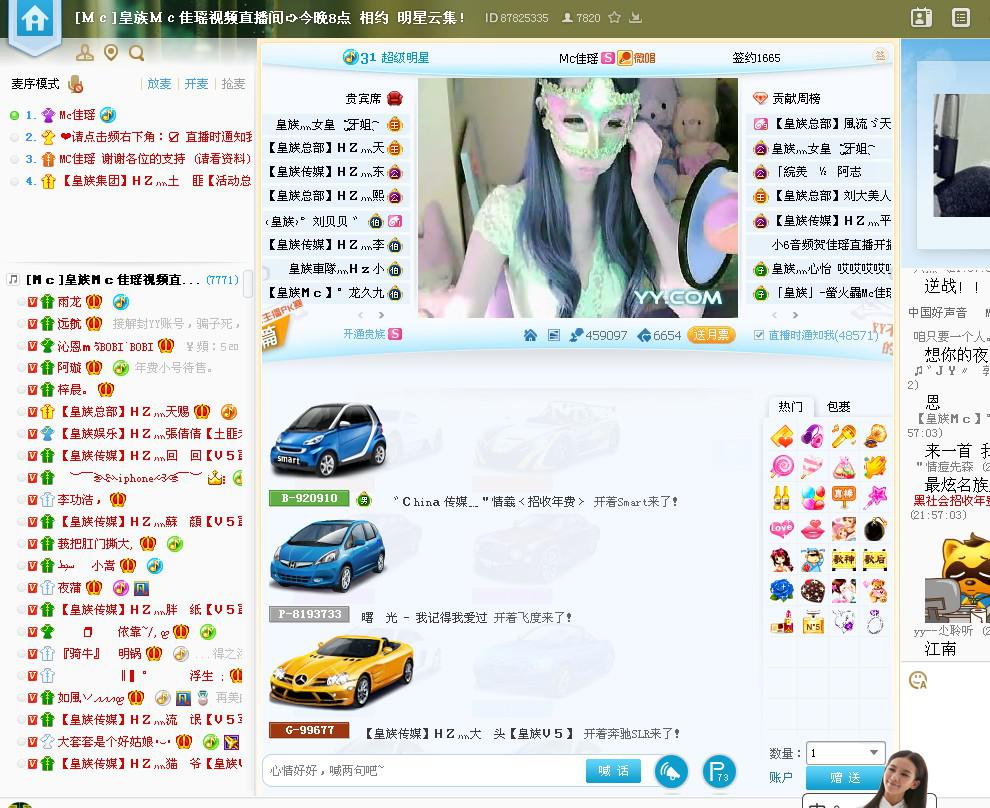Click the calendar icon in top-right corner
This screenshot has width=990, height=808.
(921, 18)
